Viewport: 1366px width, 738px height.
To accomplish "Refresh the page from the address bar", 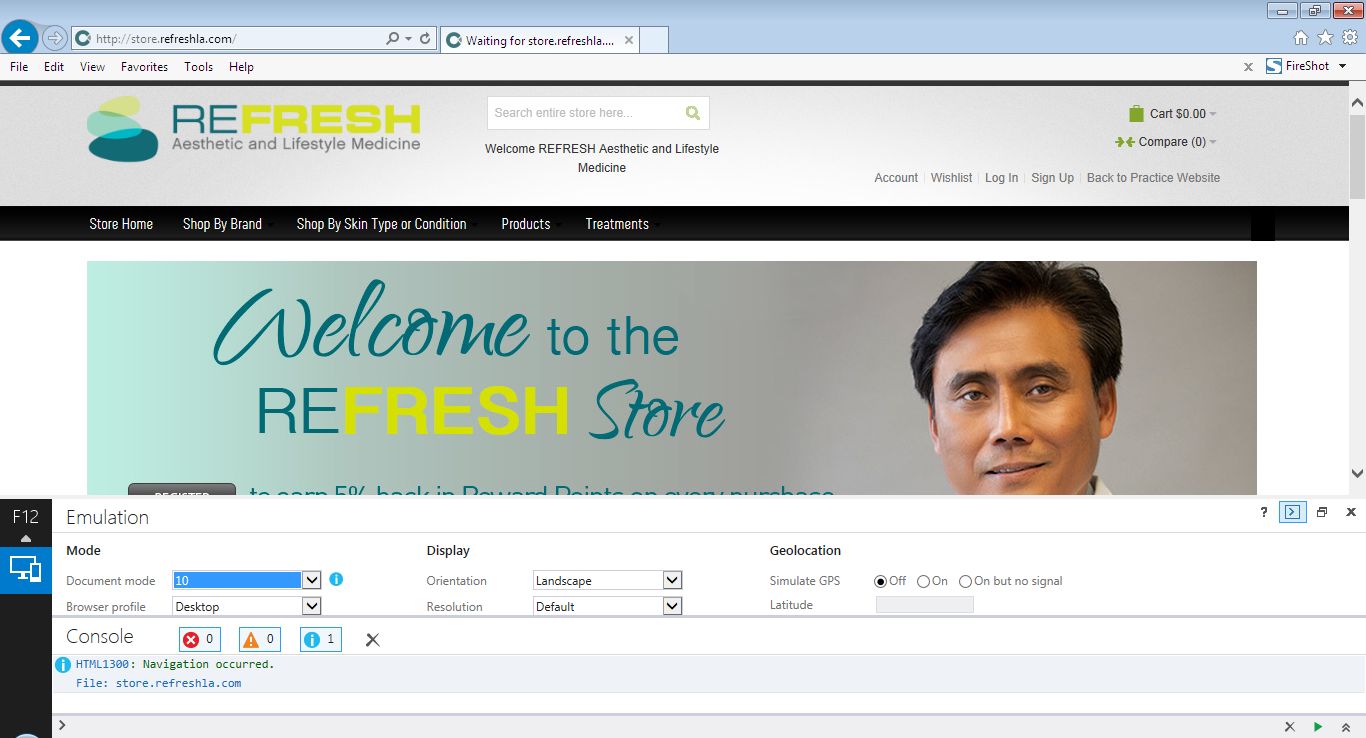I will click(425, 39).
